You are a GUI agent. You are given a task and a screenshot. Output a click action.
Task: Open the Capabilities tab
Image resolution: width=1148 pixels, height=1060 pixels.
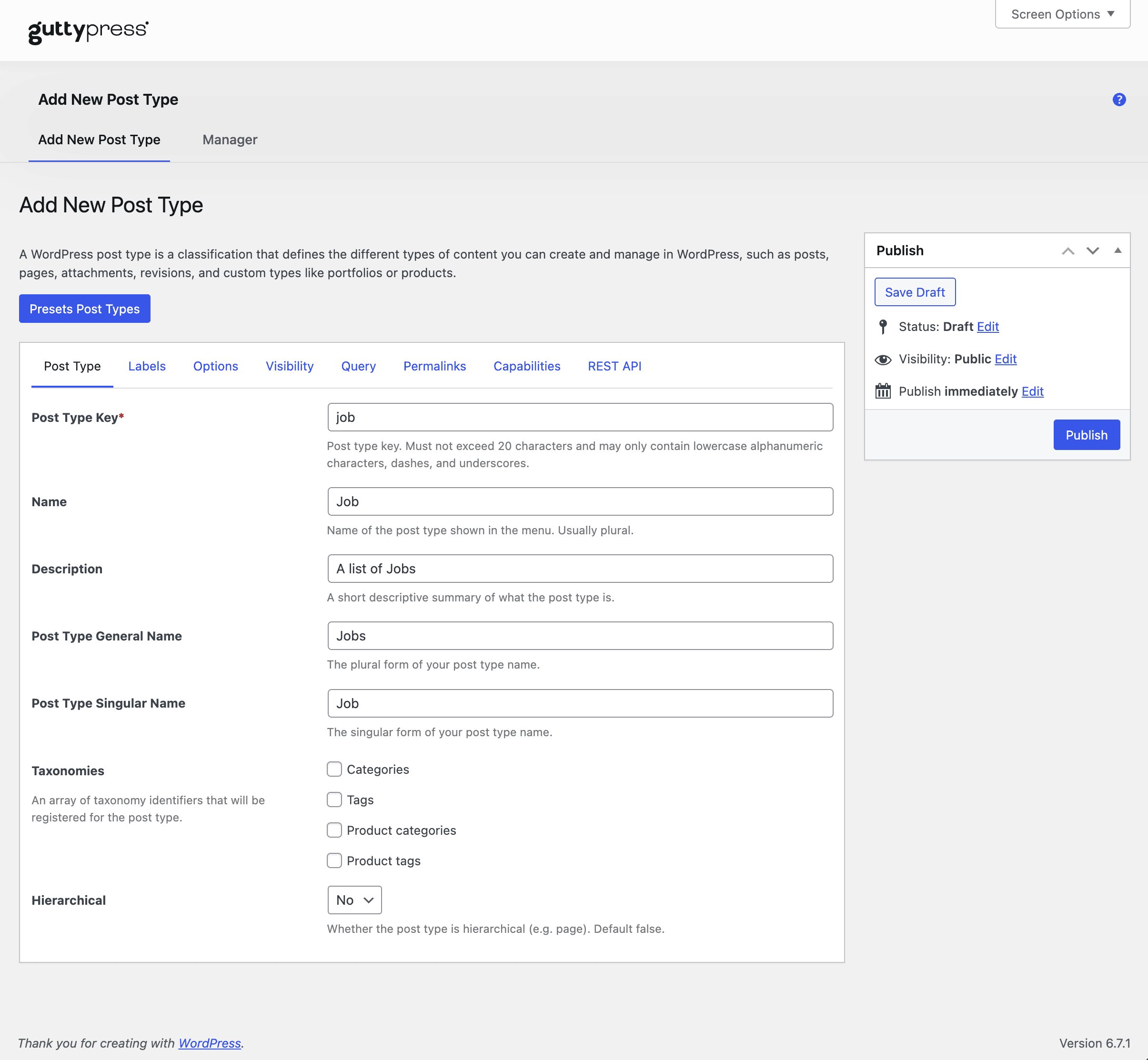[x=527, y=366]
